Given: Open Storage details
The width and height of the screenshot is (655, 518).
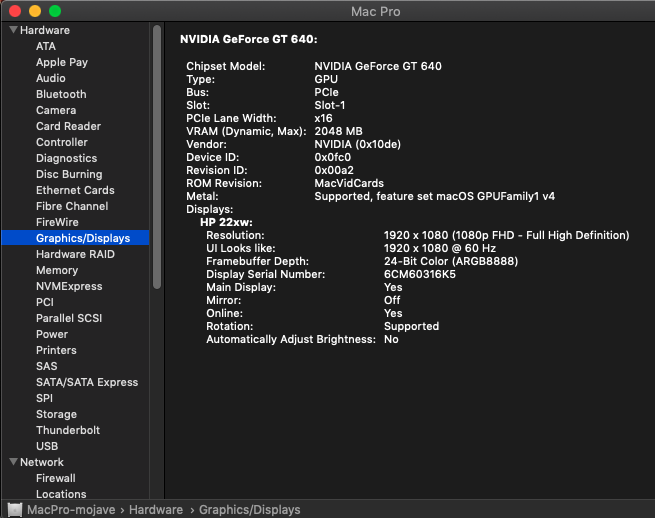Looking at the screenshot, I should coord(56,414).
